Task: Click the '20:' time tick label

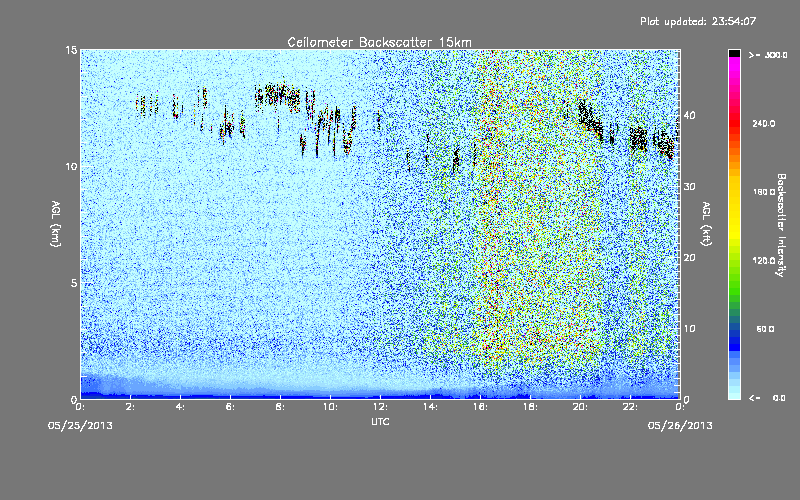Action: (x=580, y=407)
